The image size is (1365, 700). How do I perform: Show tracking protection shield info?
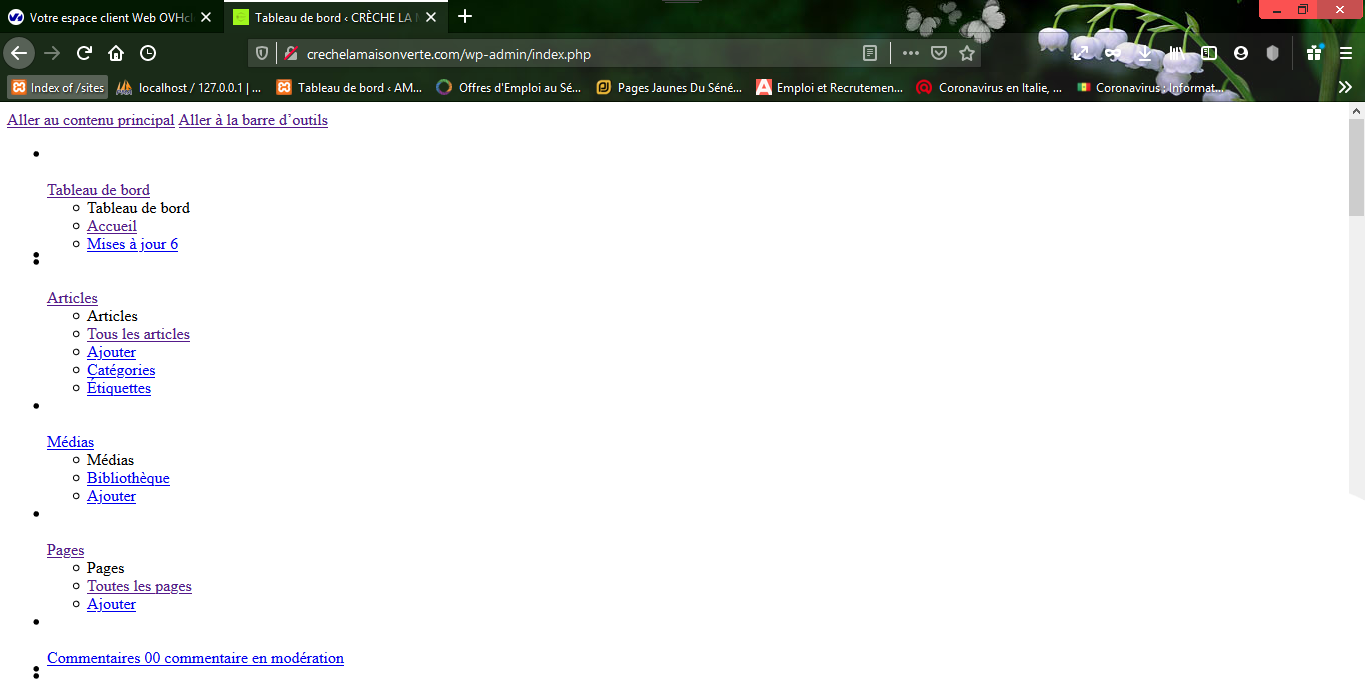point(262,54)
